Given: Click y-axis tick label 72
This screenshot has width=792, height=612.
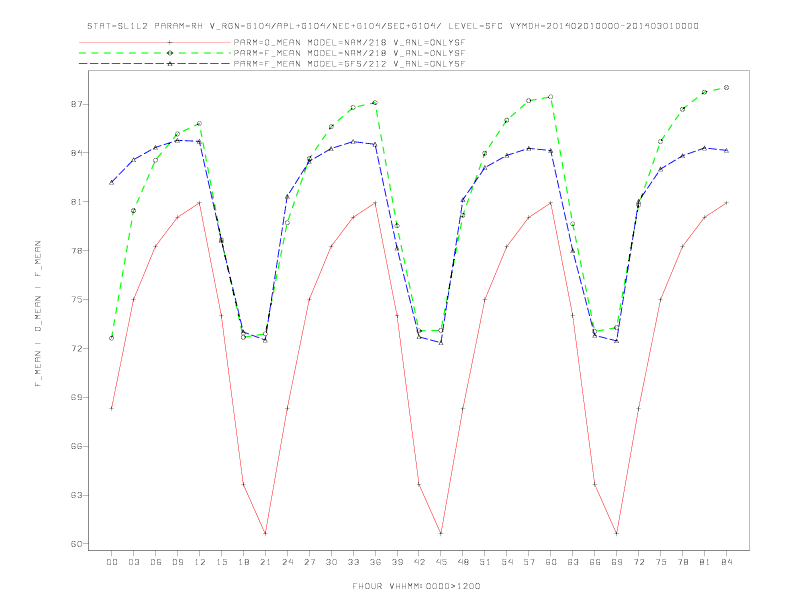Looking at the screenshot, I should [76, 349].
